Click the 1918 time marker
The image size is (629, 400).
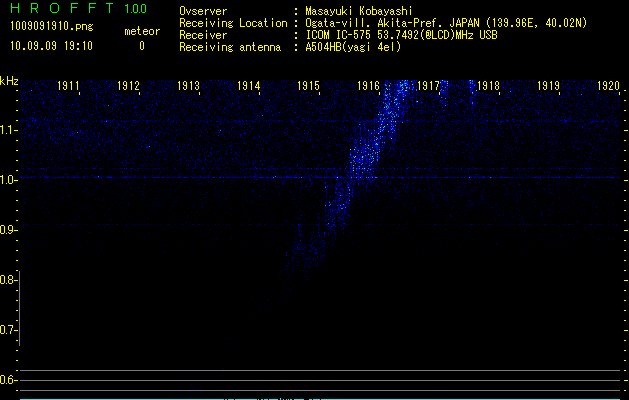point(488,86)
